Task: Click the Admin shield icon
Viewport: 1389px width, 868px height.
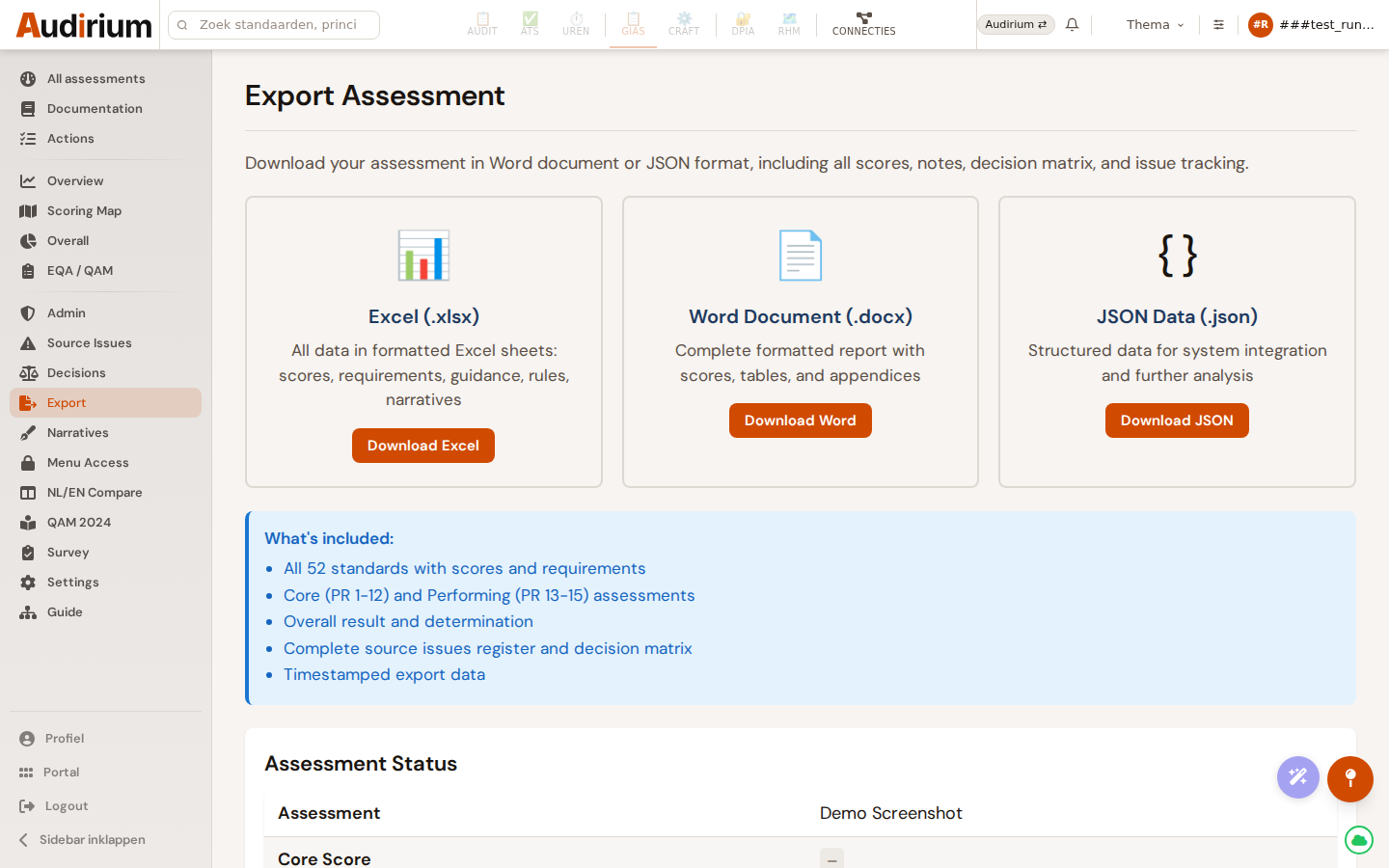Action: click(x=28, y=313)
